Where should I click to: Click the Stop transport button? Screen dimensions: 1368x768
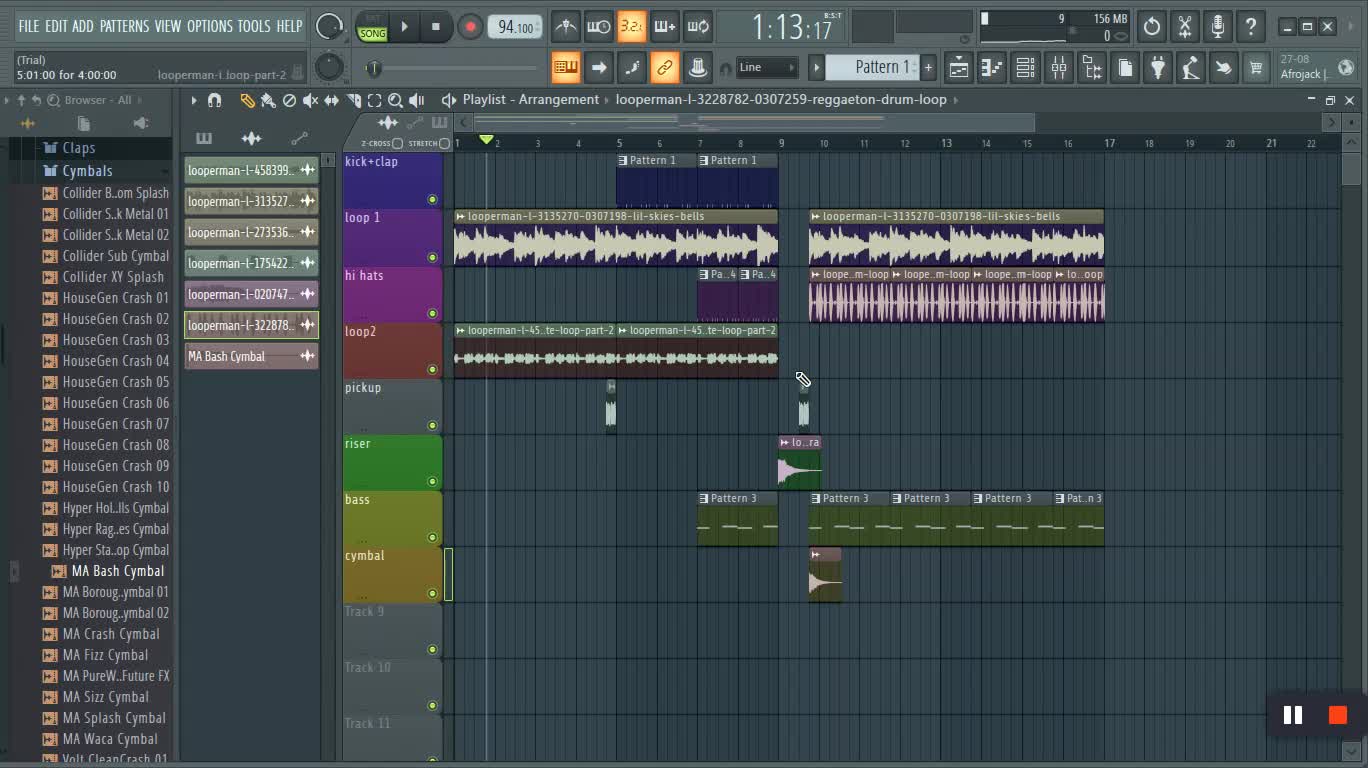pyautogui.click(x=436, y=27)
